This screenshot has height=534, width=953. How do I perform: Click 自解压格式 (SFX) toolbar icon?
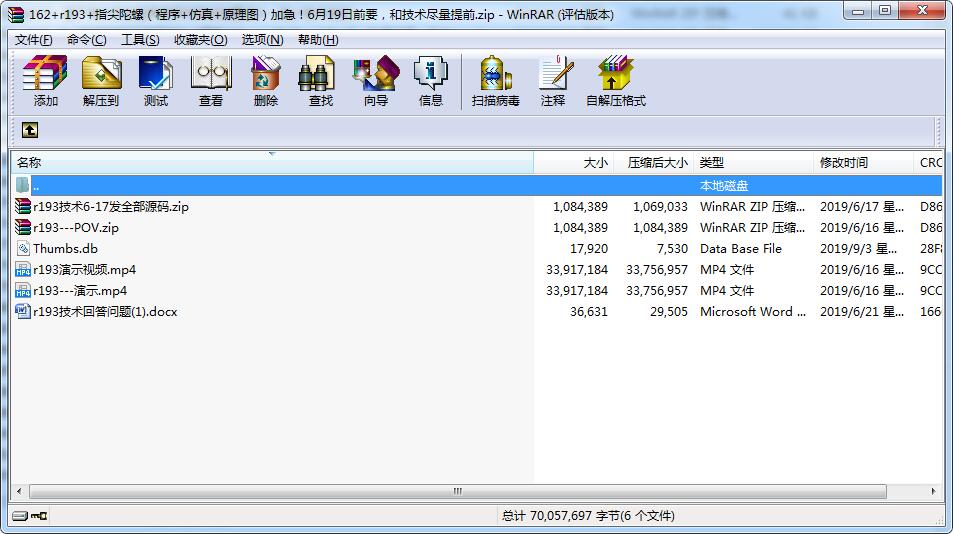click(x=616, y=81)
